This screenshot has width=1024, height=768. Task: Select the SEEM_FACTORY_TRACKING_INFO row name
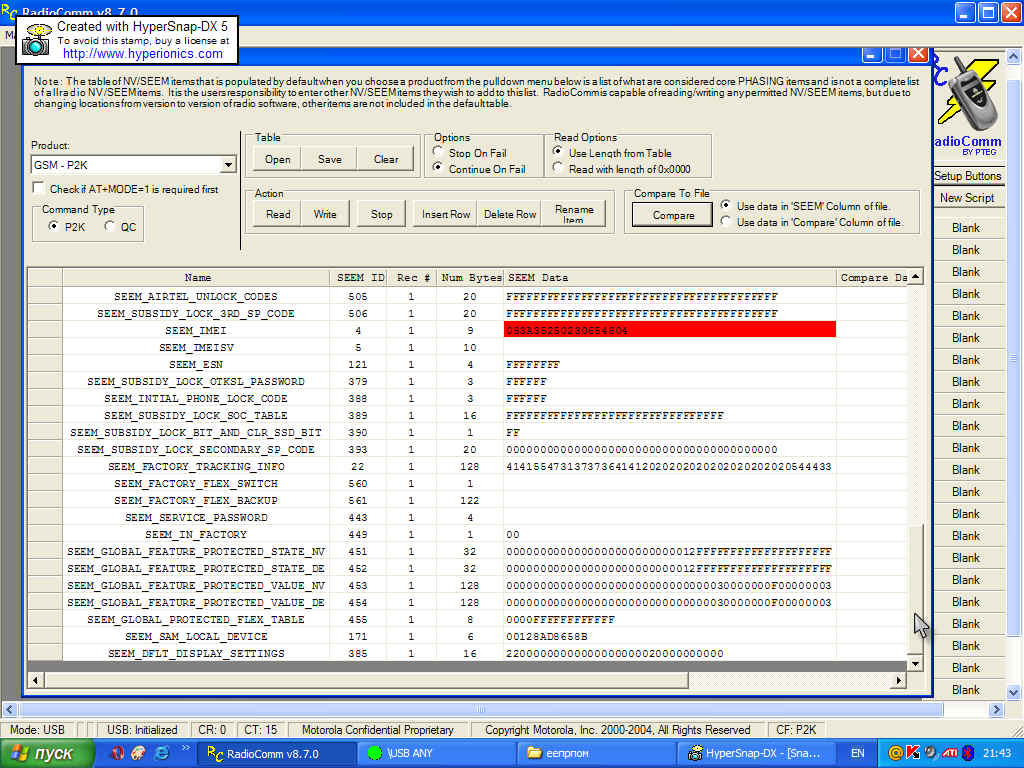click(196, 466)
